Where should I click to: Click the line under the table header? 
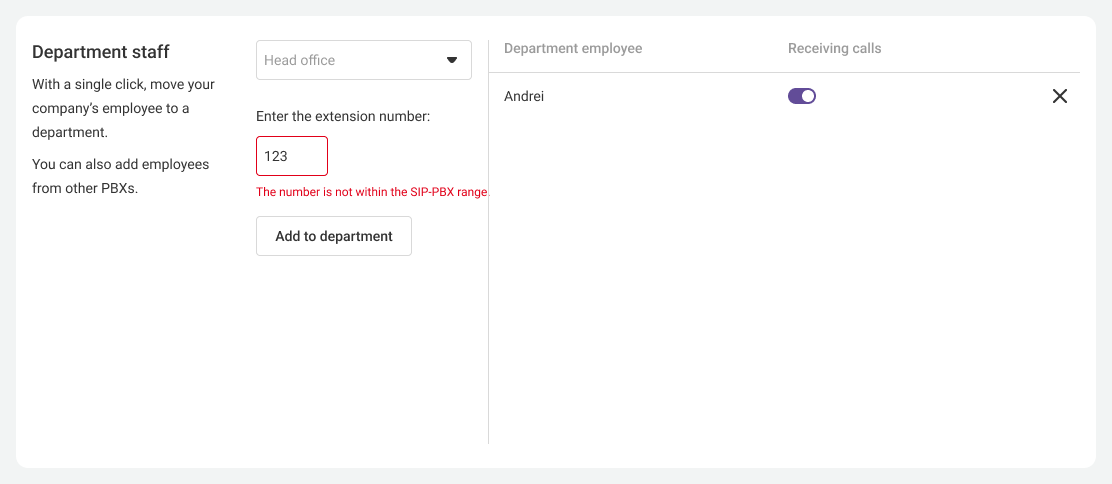point(784,72)
